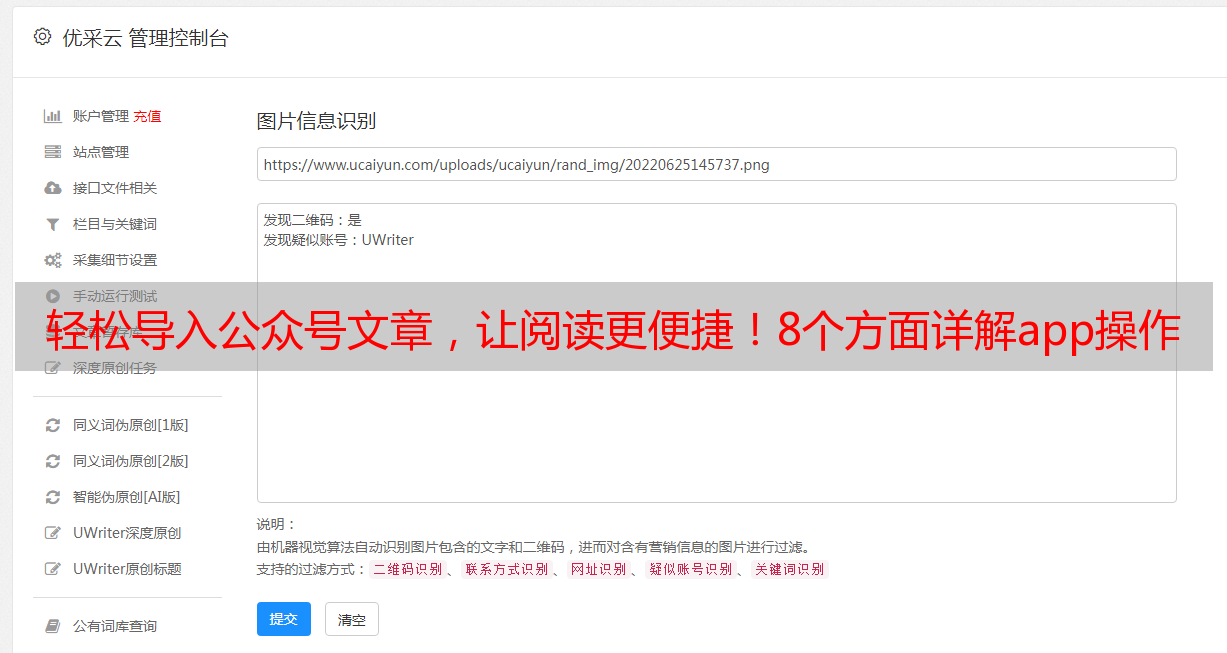Click the refresh icon for 智能伪原创[AI版]
The height and width of the screenshot is (653, 1227).
point(53,497)
